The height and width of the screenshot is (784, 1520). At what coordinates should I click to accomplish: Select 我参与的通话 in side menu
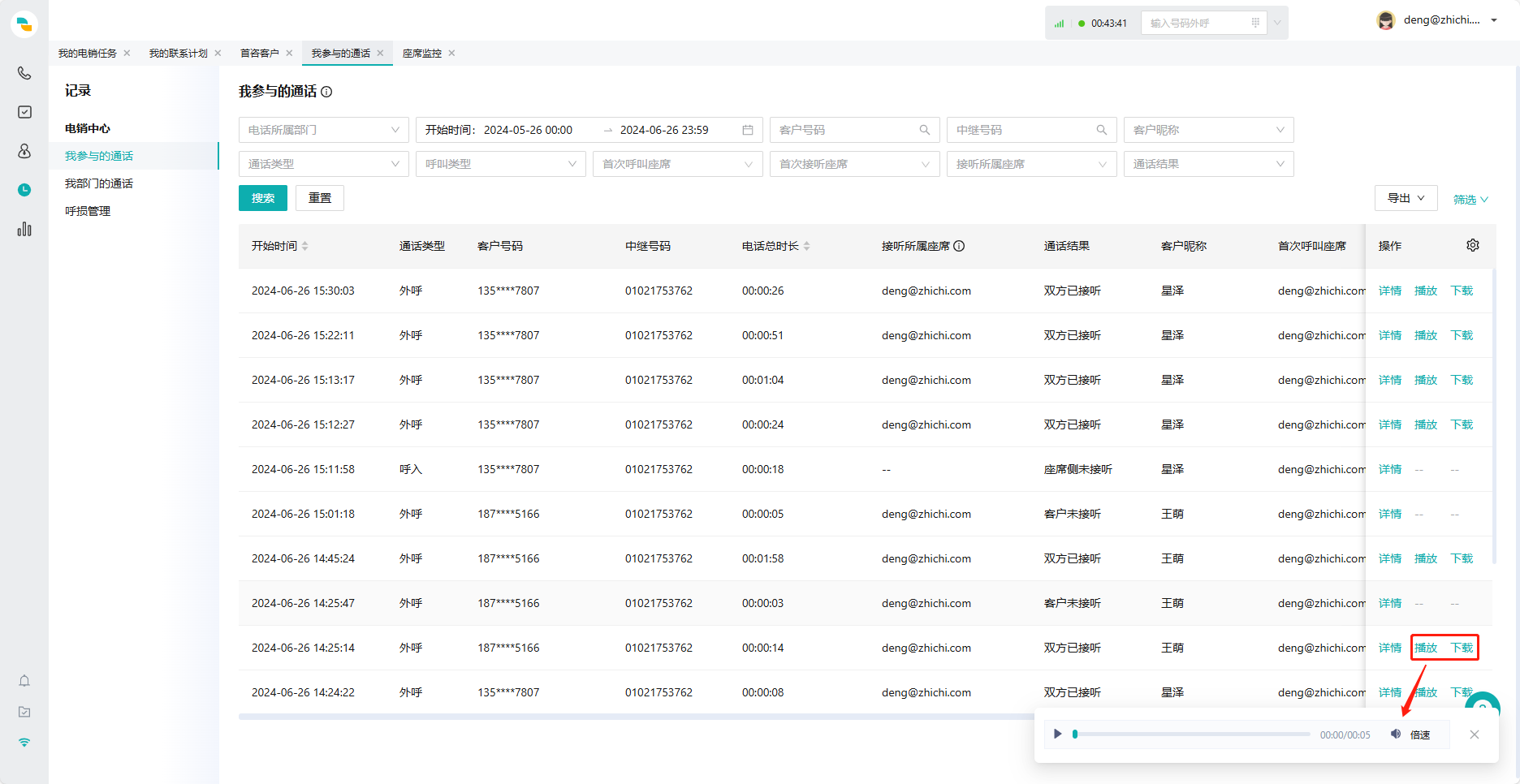click(x=99, y=156)
